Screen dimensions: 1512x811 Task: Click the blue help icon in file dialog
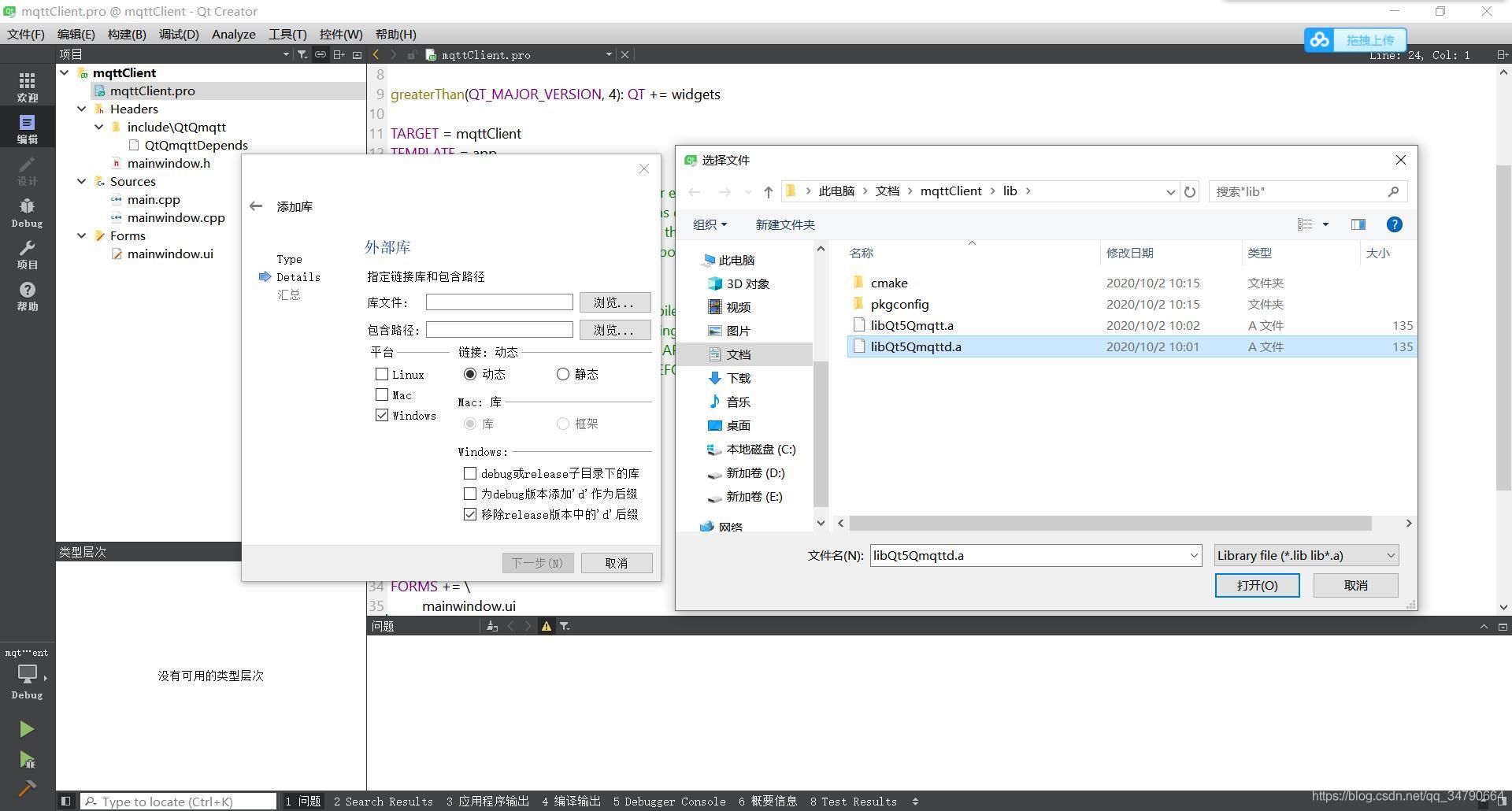tap(1394, 224)
